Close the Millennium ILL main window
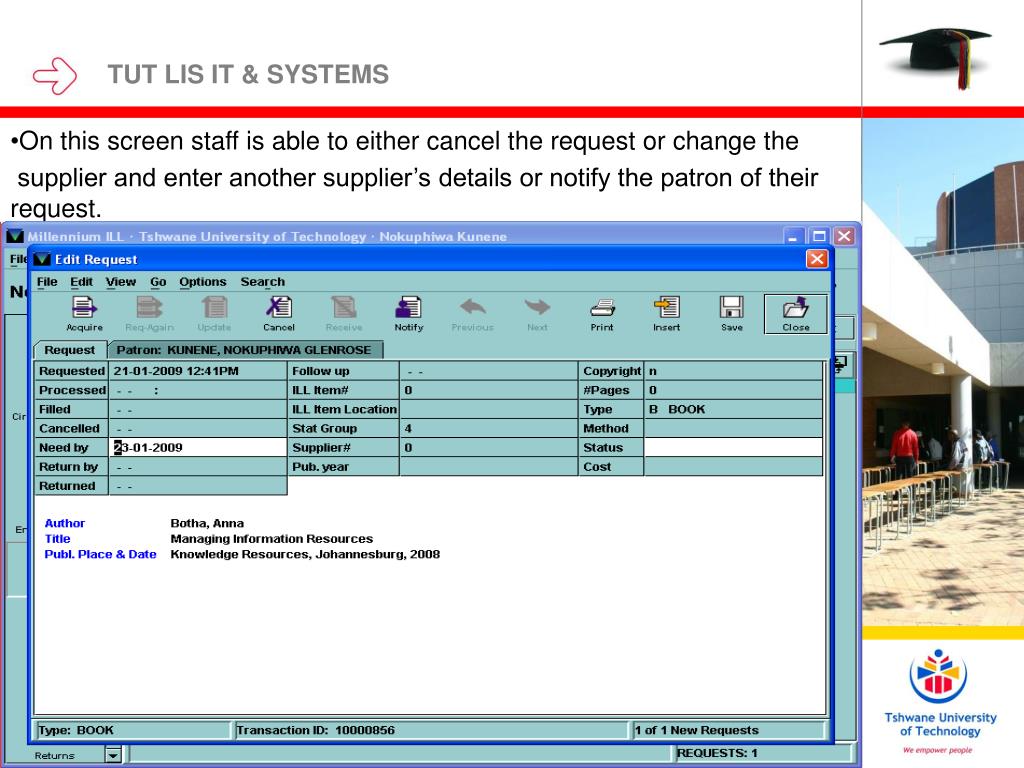Screen dimensions: 1024x768 pos(844,236)
